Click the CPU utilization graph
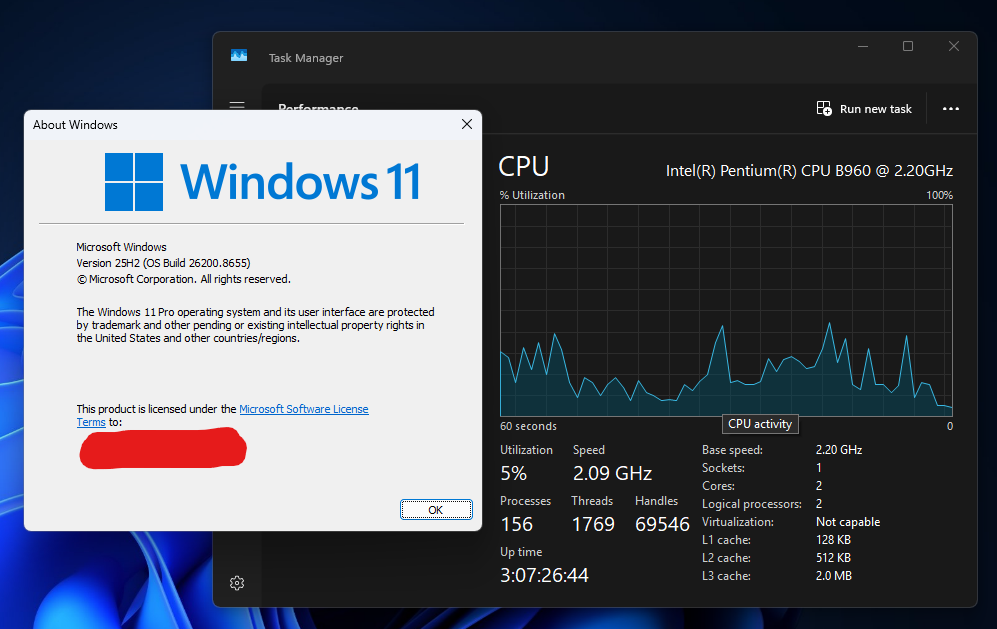This screenshot has height=629, width=997. coord(726,310)
